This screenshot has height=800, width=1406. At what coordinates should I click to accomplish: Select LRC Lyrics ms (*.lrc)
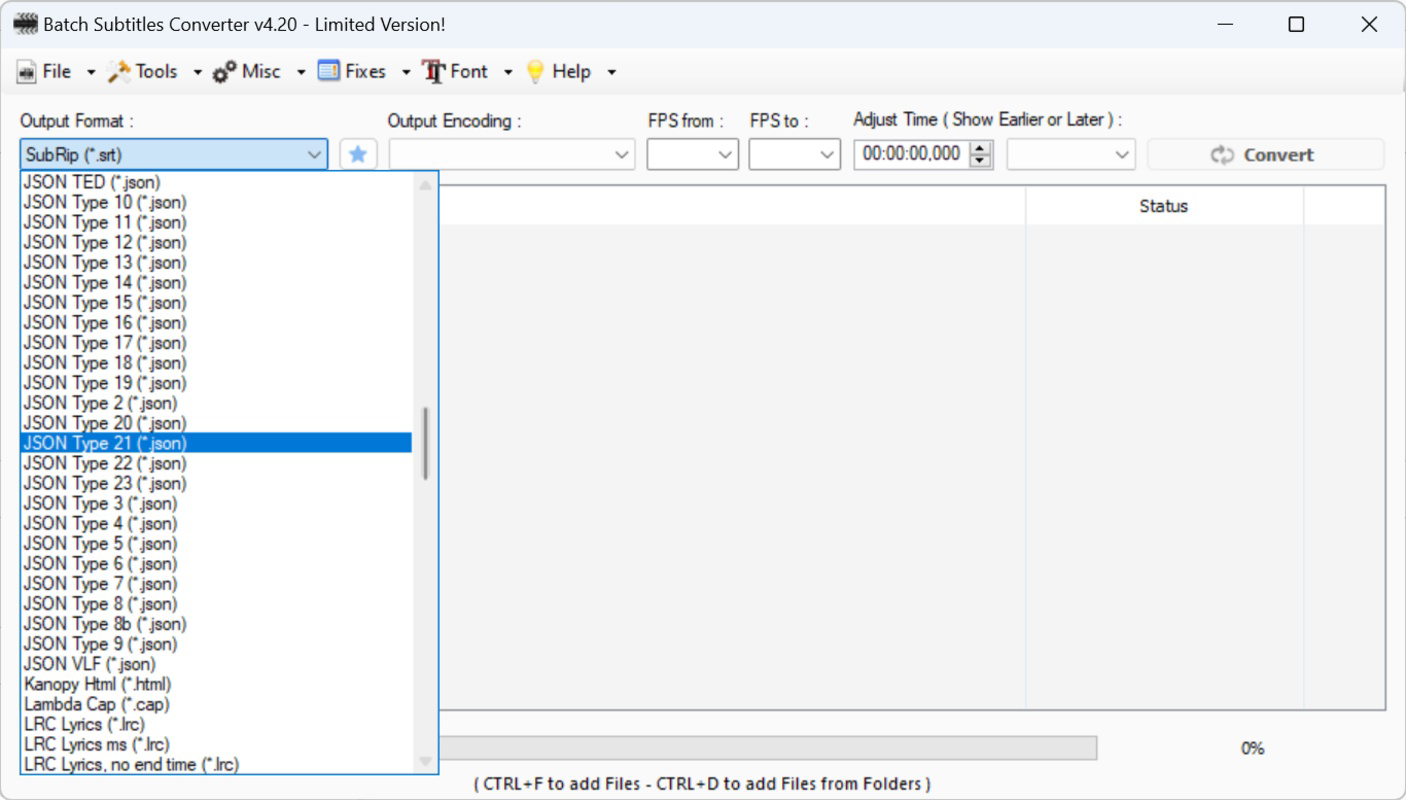pyautogui.click(x=216, y=744)
